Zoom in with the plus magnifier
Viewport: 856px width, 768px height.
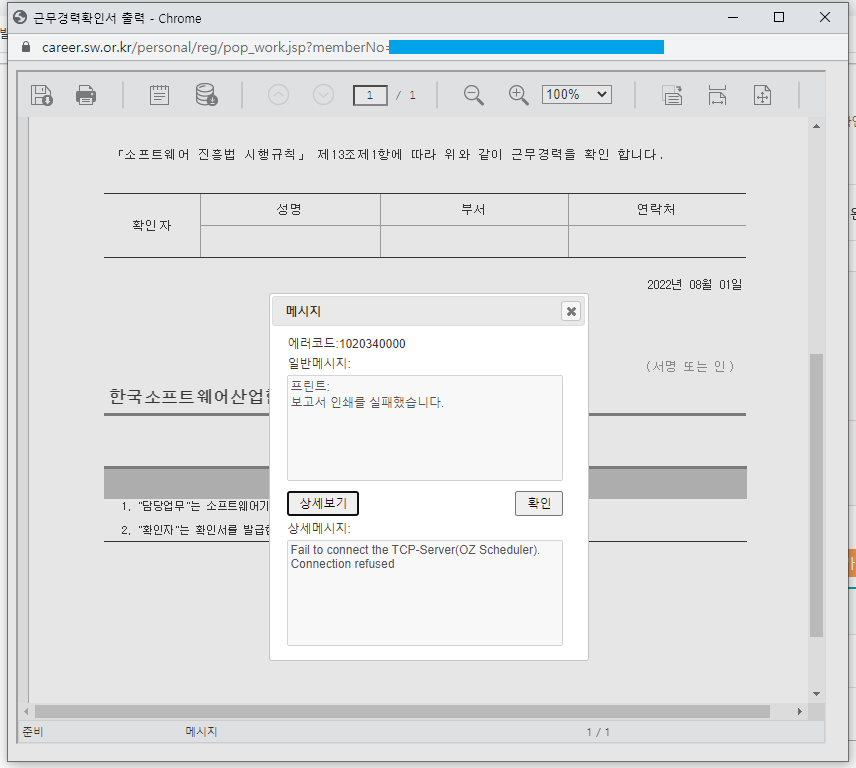(518, 95)
